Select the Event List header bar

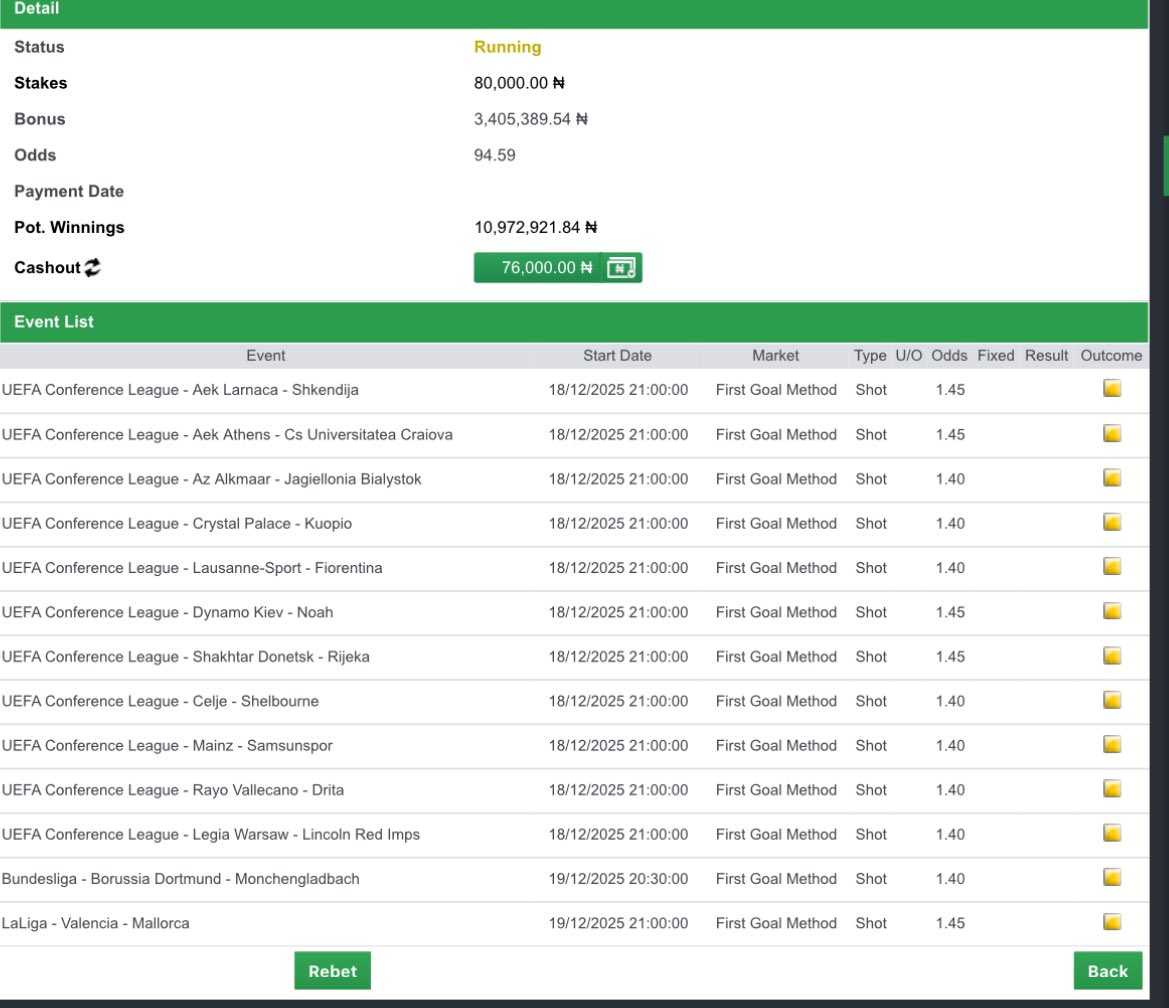click(52, 321)
